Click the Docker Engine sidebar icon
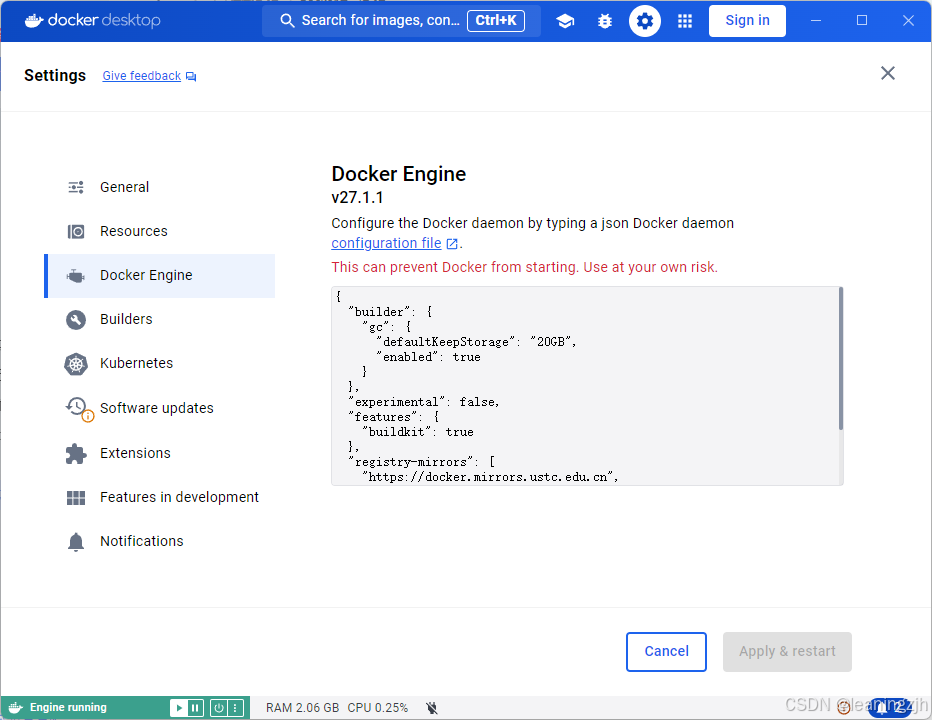The width and height of the screenshot is (932, 720). point(76,276)
